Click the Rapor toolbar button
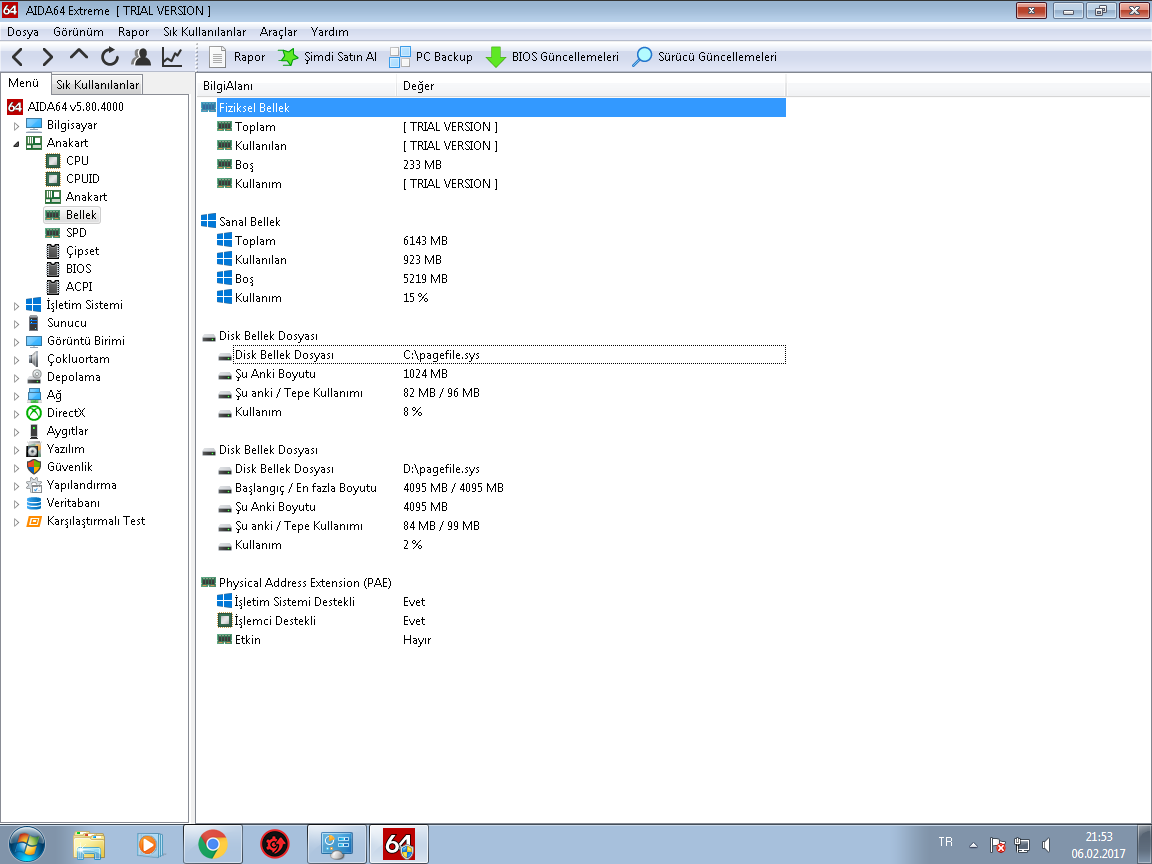This screenshot has width=1152, height=864. coord(237,57)
